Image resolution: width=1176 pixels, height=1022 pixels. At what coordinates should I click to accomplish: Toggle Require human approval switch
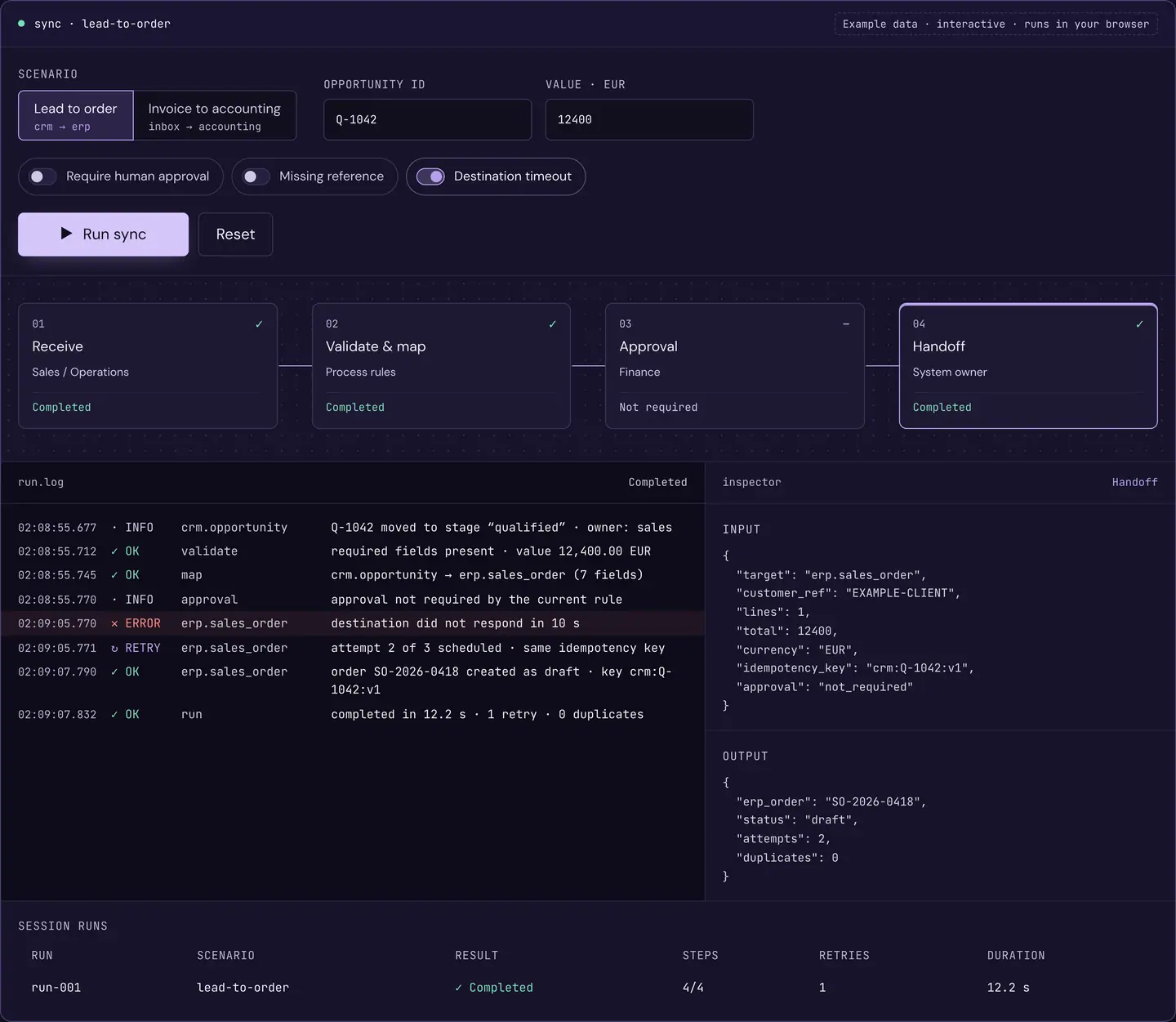click(x=42, y=176)
